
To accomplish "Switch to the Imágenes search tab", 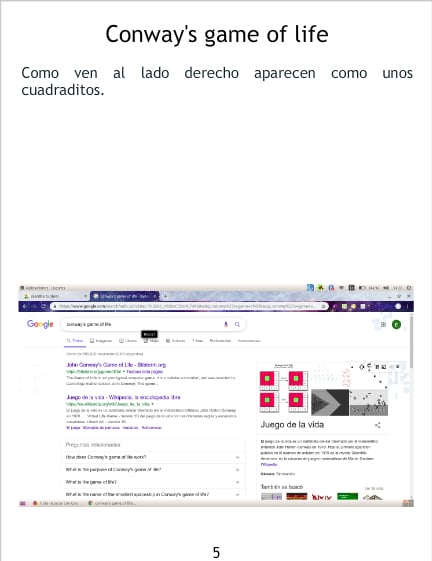I will (101, 341).
